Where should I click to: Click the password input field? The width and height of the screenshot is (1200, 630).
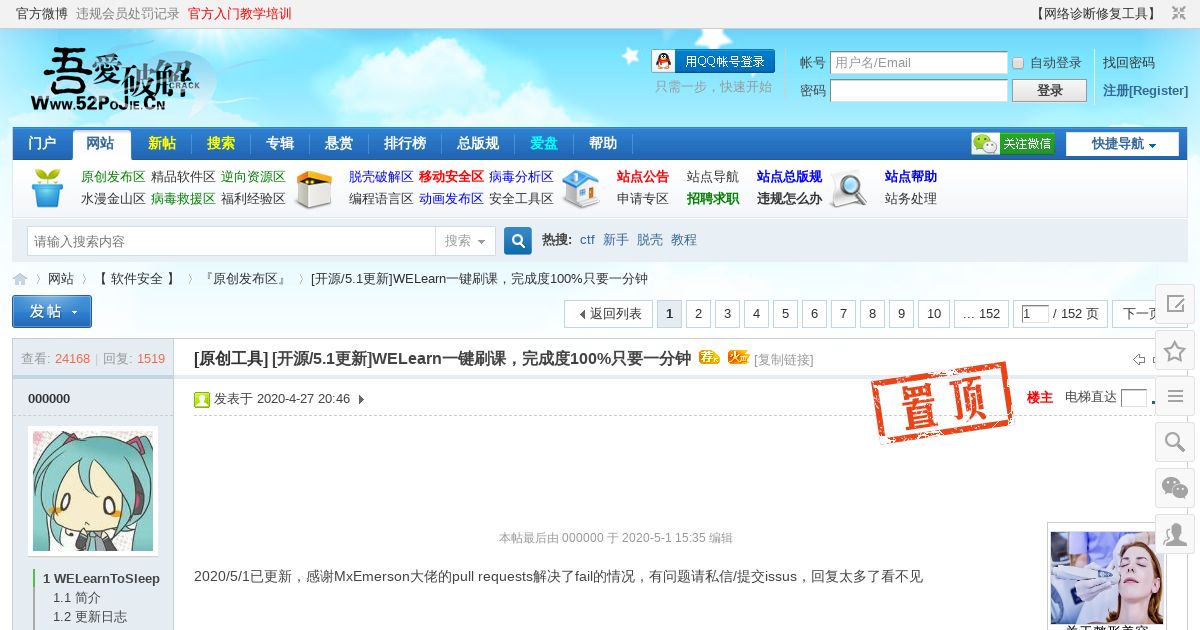(919, 91)
